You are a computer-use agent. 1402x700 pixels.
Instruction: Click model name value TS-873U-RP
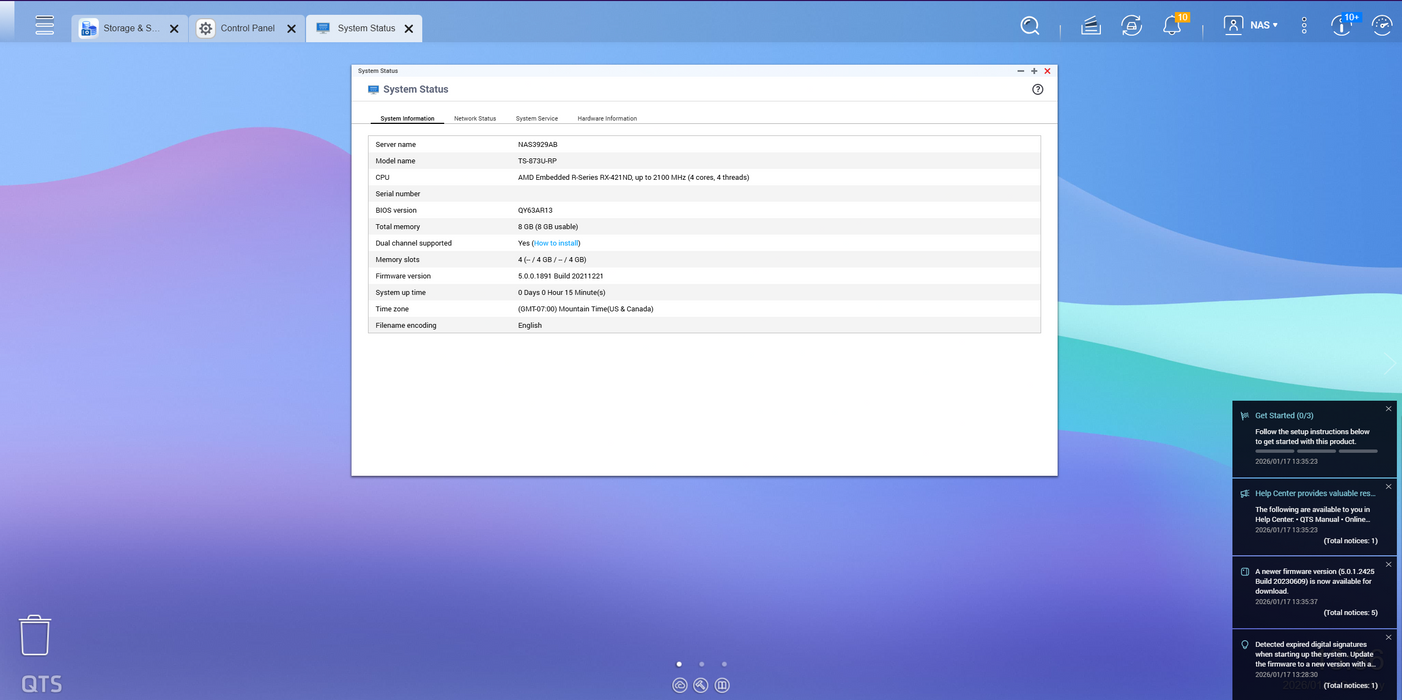pos(537,161)
